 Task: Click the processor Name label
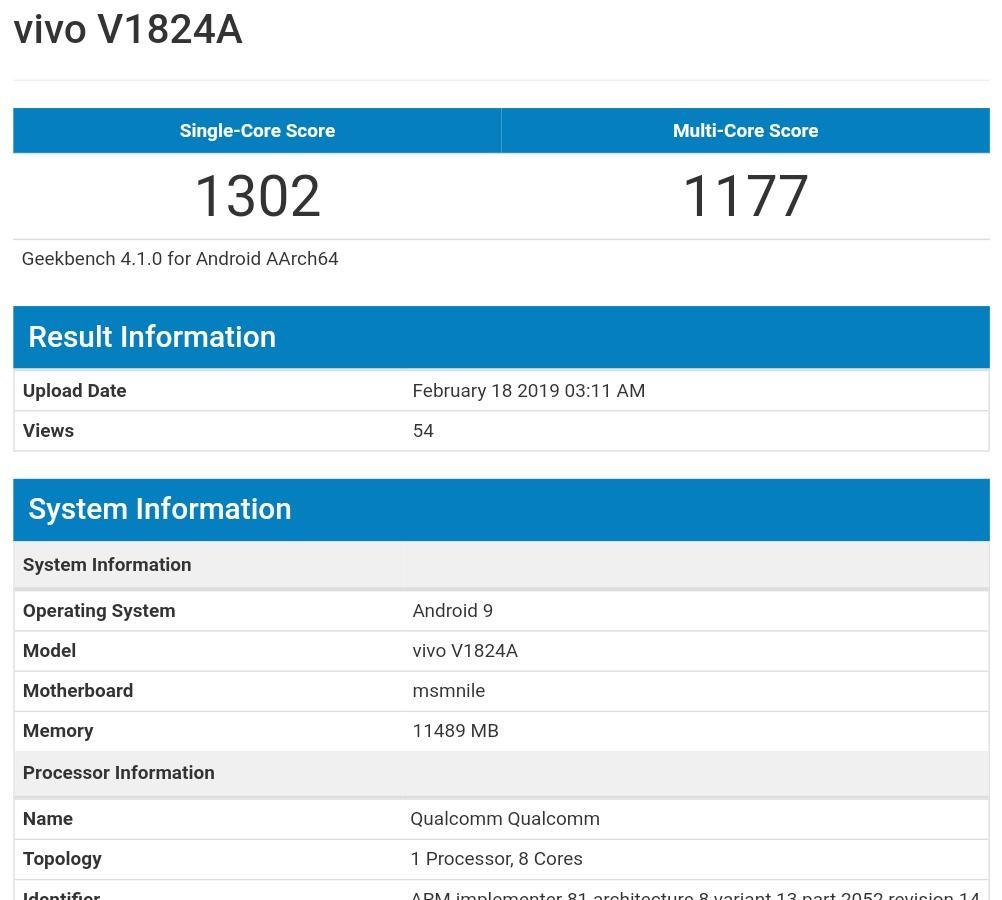48,819
